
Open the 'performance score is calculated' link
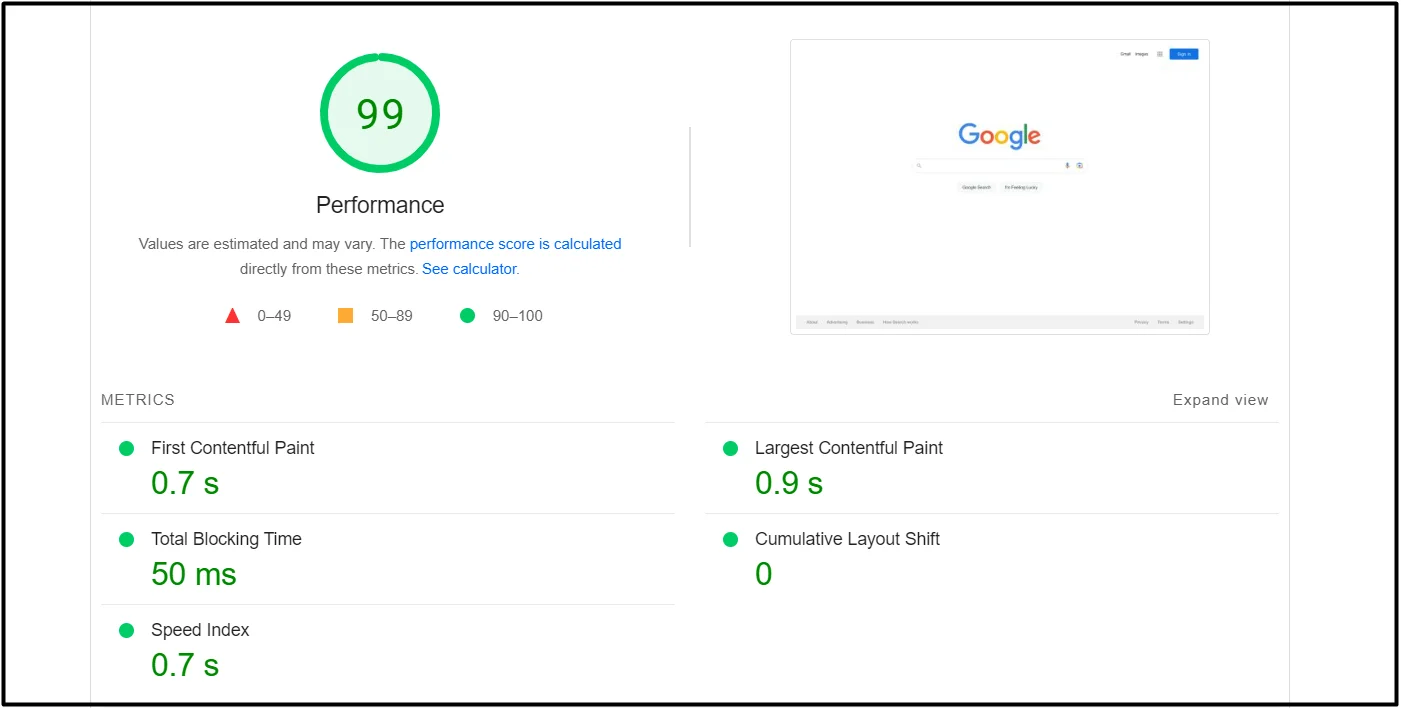(515, 244)
